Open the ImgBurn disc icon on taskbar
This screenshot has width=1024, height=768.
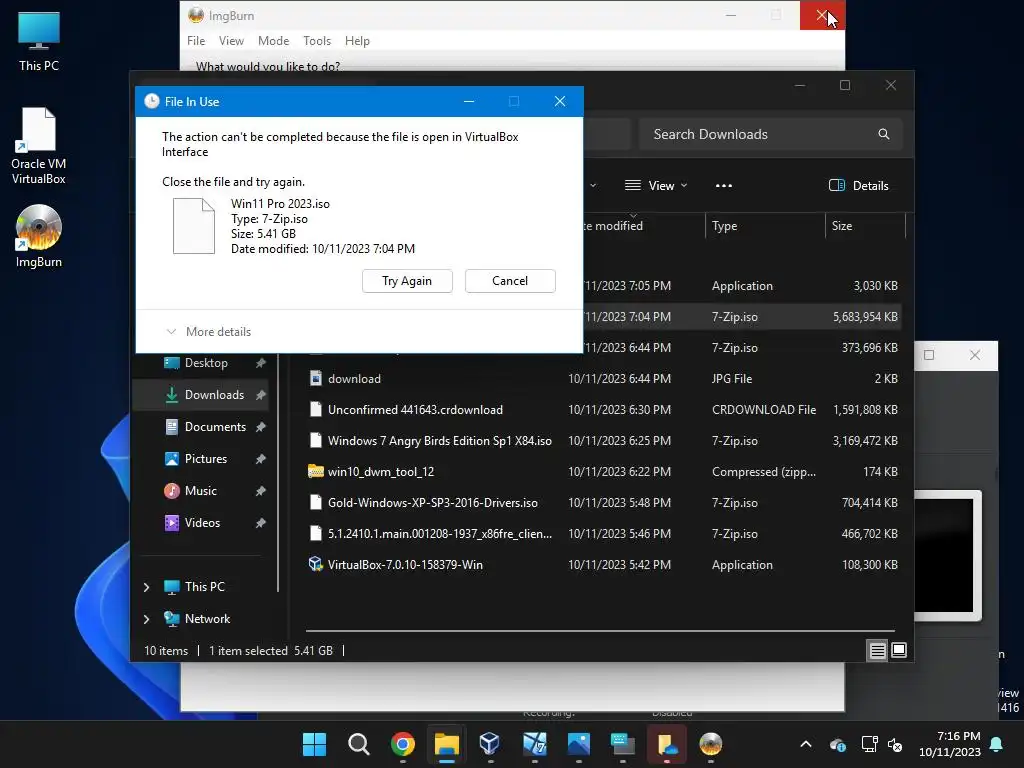(711, 744)
